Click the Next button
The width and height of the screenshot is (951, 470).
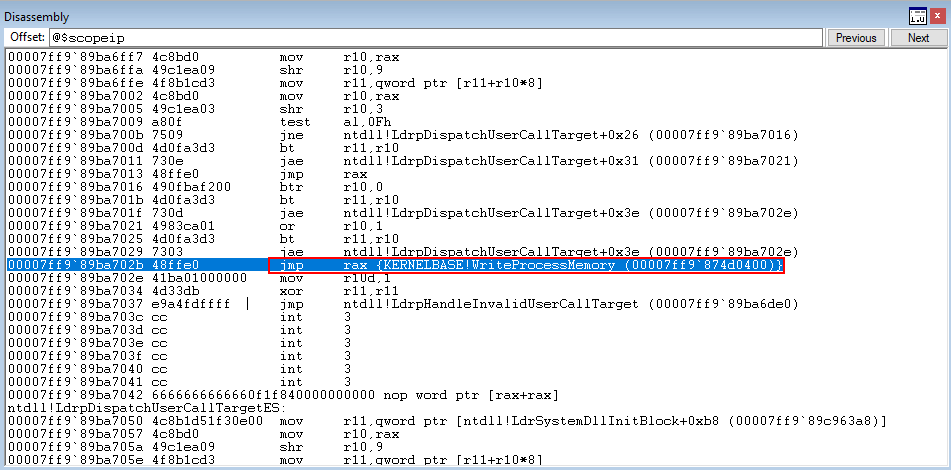point(918,38)
